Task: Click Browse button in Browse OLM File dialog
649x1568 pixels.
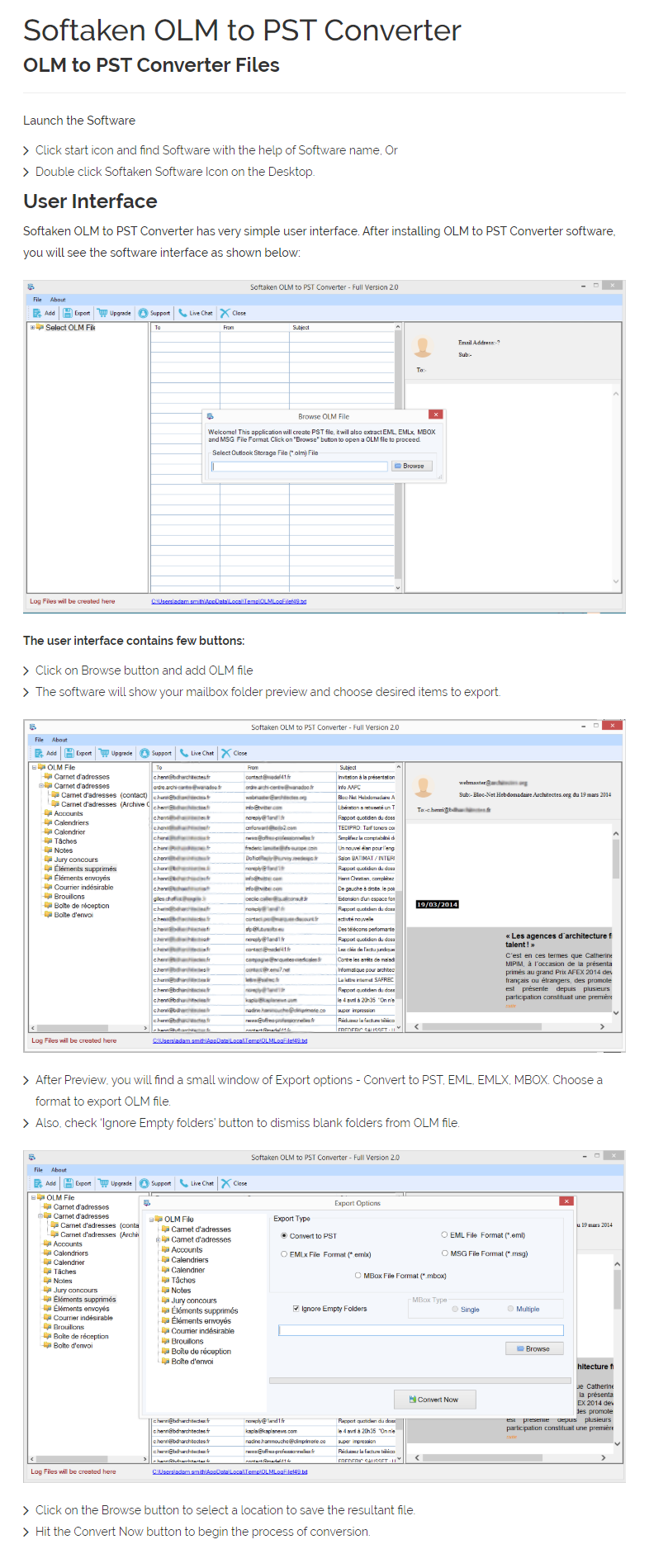Action: pyautogui.click(x=410, y=467)
